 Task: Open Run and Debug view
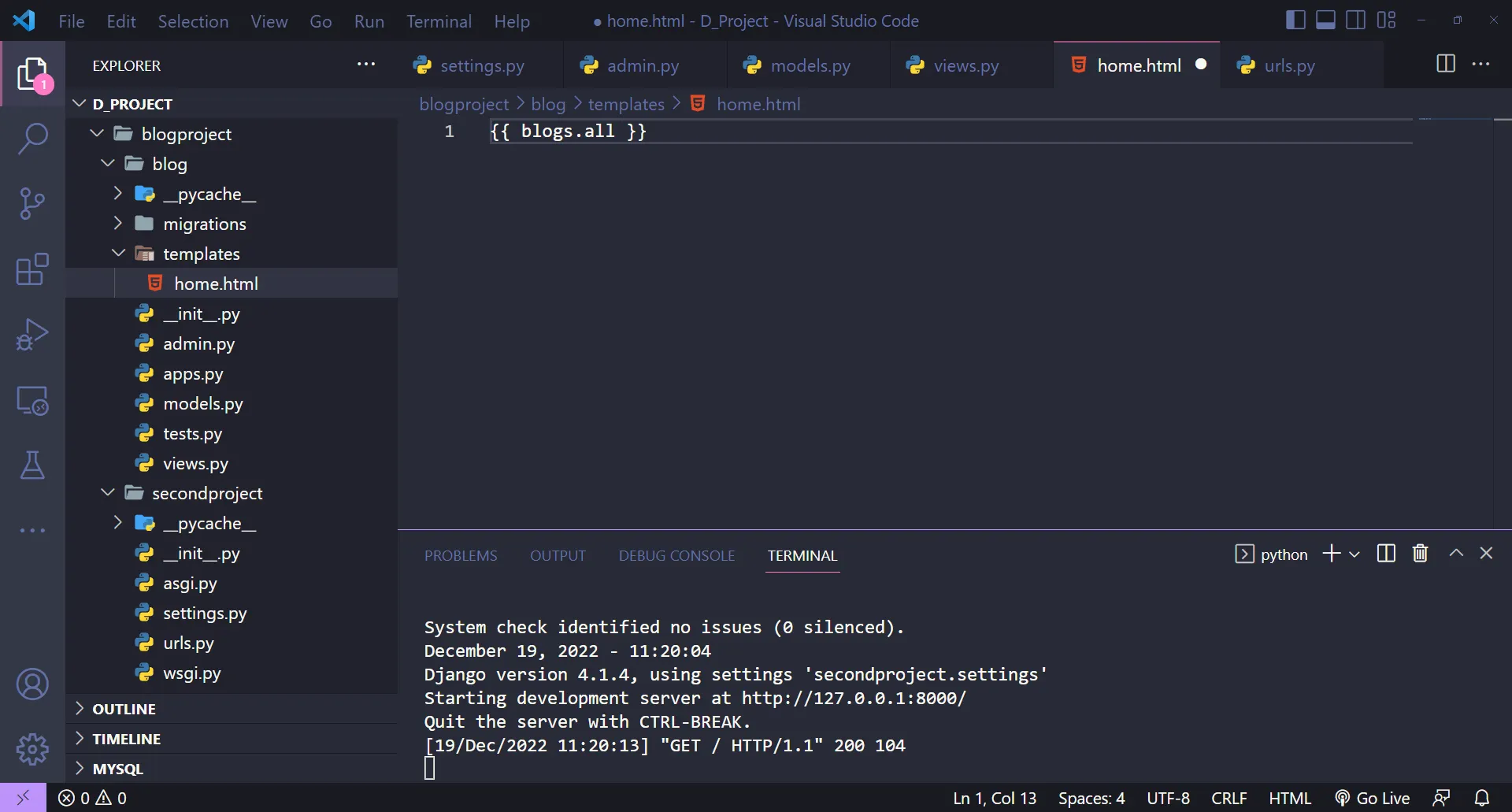pos(32,335)
